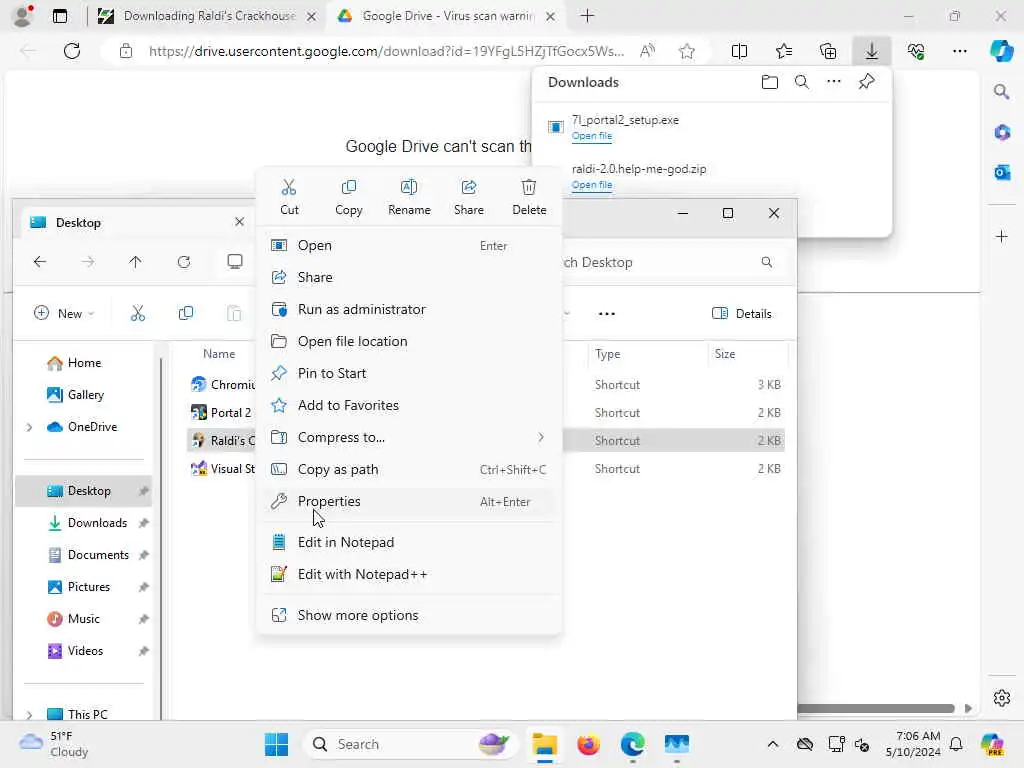Refresh File Explorer view
The width and height of the screenshot is (1024, 768).
click(x=184, y=262)
